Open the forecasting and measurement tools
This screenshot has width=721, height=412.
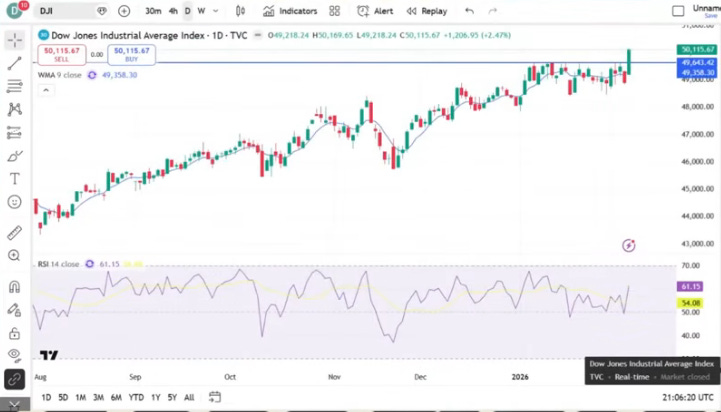point(14,133)
